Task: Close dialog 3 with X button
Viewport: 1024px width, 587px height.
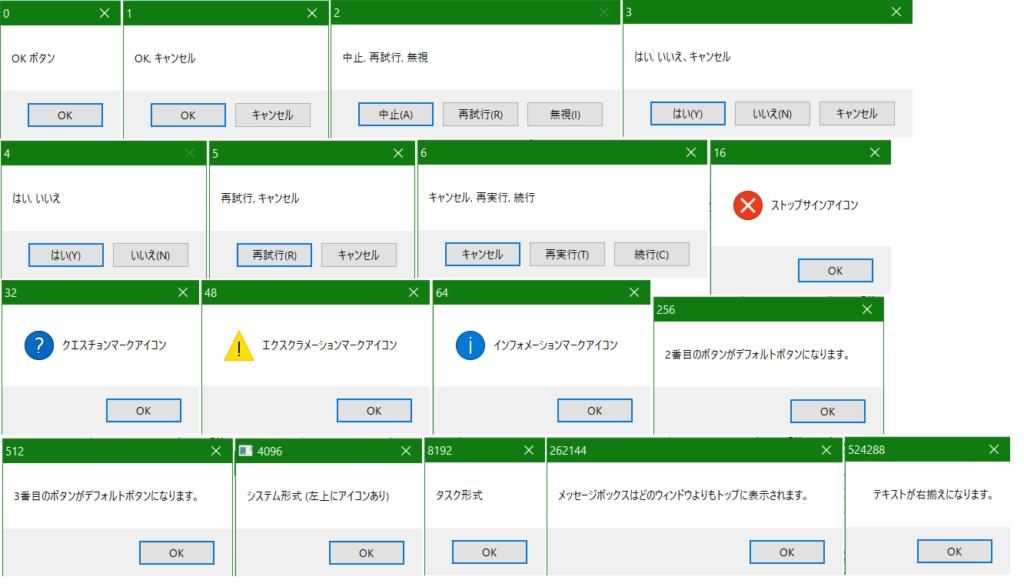Action: [897, 12]
